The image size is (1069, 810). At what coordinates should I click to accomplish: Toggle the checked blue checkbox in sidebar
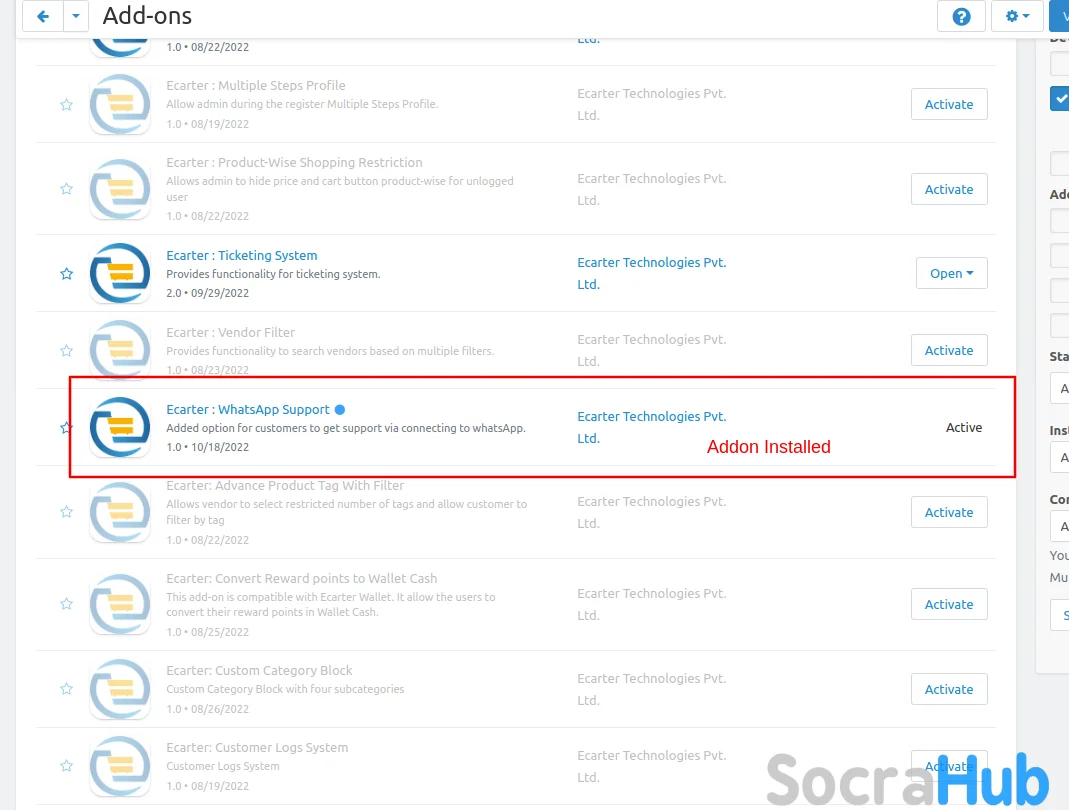coord(1059,98)
